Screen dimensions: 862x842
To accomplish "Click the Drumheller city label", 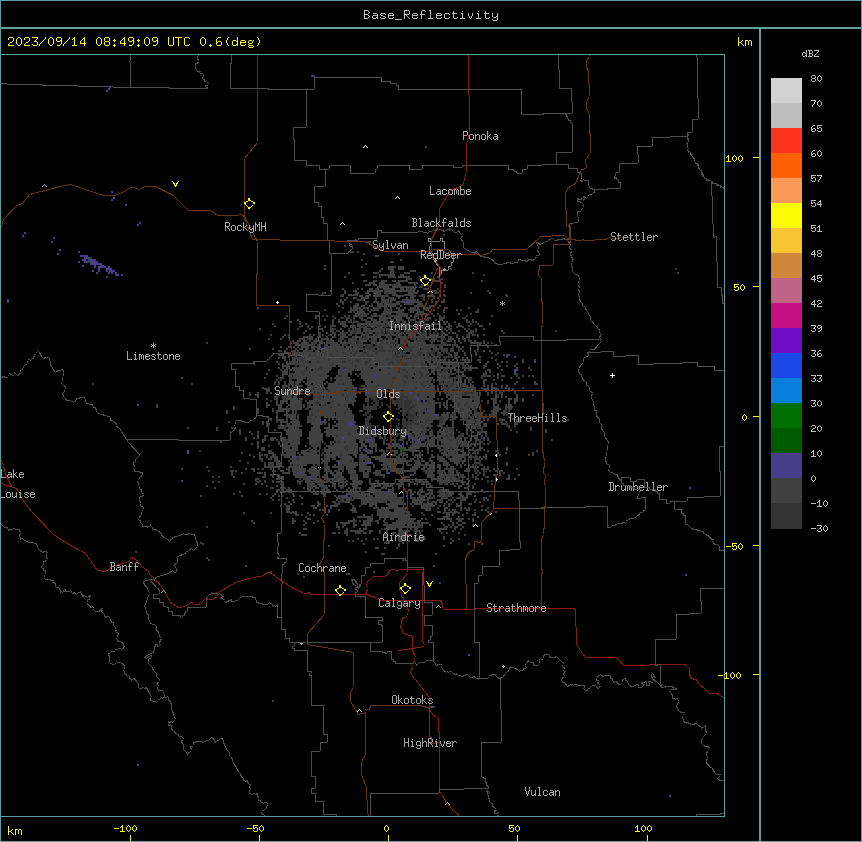I will [638, 487].
